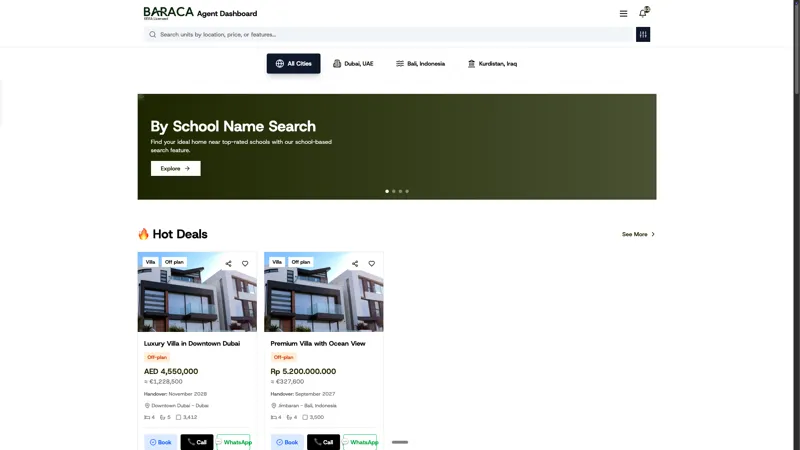The width and height of the screenshot is (800, 450).
Task: Click Villa tag on Downtown Dubai card
Action: (150, 262)
